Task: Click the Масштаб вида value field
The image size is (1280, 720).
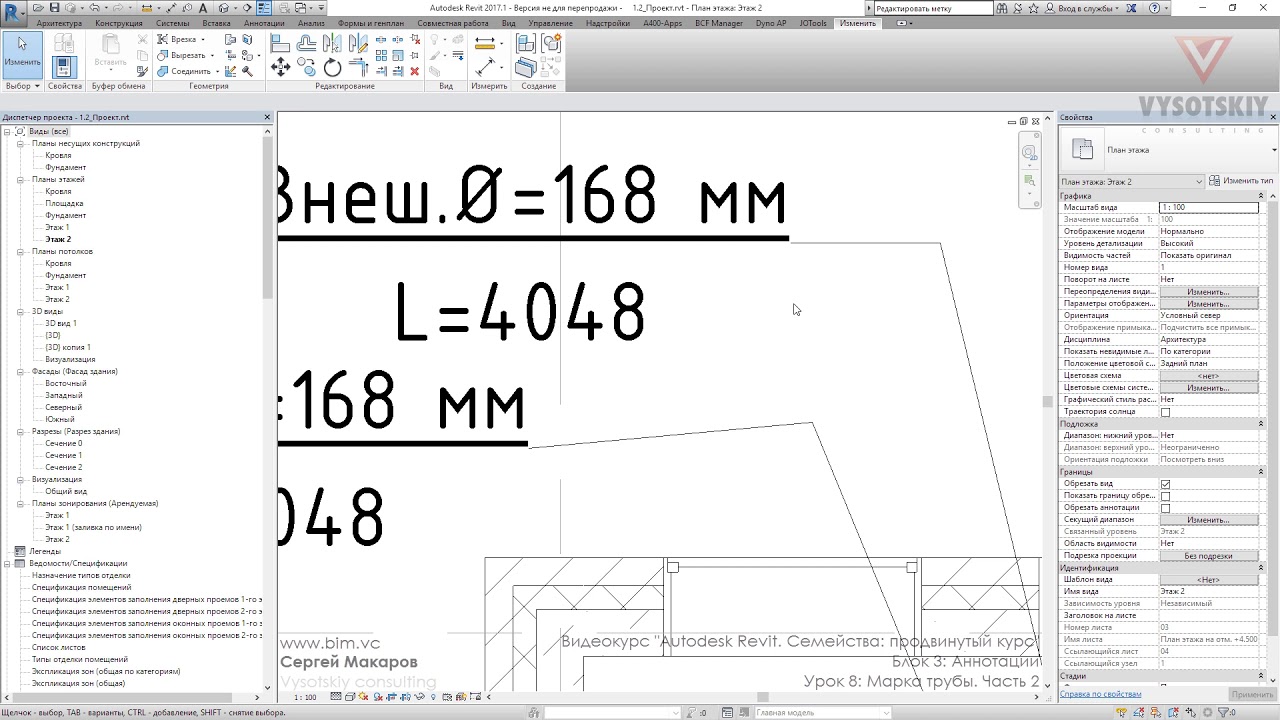Action: 1208,208
